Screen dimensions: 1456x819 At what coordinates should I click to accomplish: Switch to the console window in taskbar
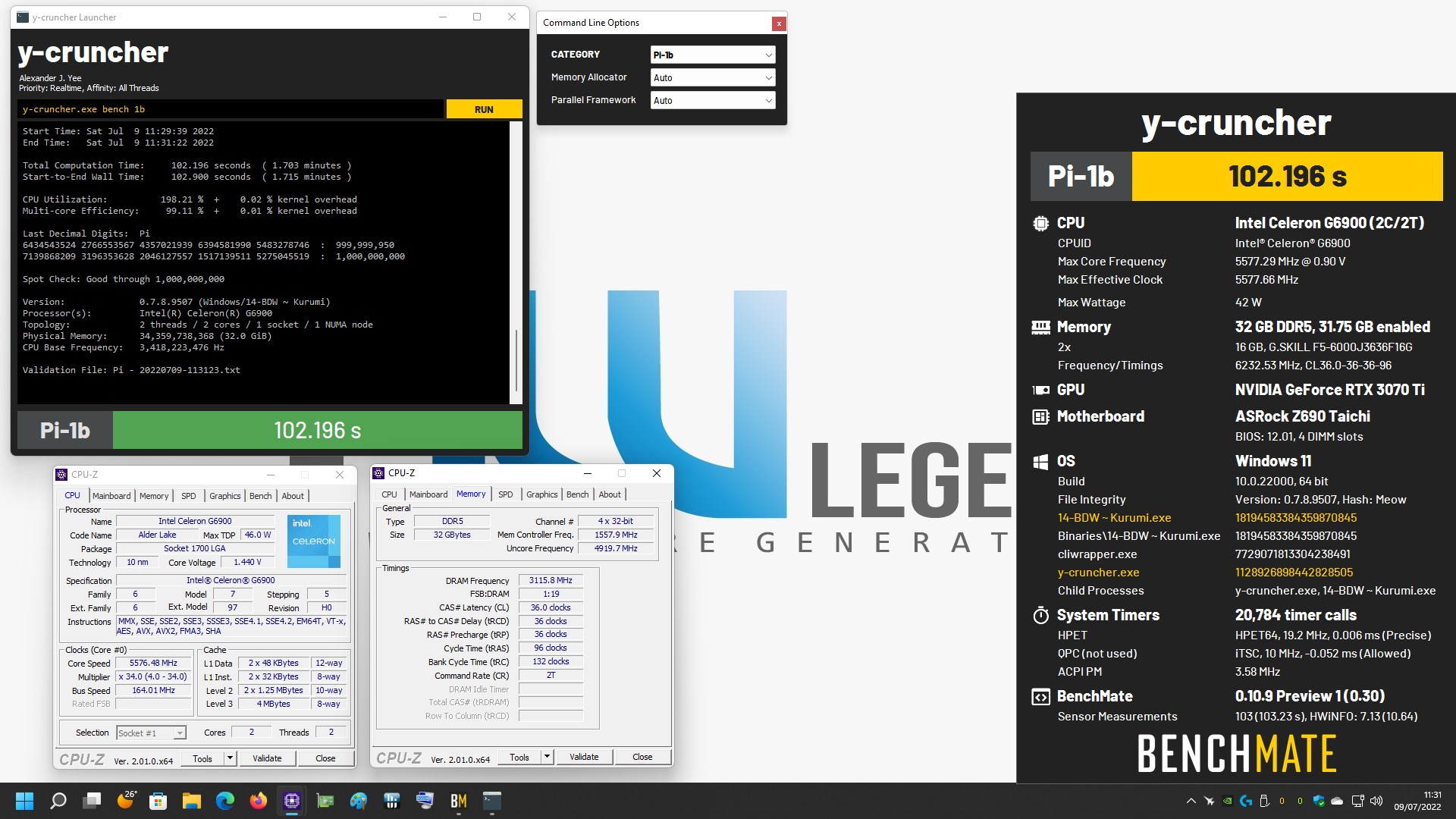pyautogui.click(x=492, y=801)
